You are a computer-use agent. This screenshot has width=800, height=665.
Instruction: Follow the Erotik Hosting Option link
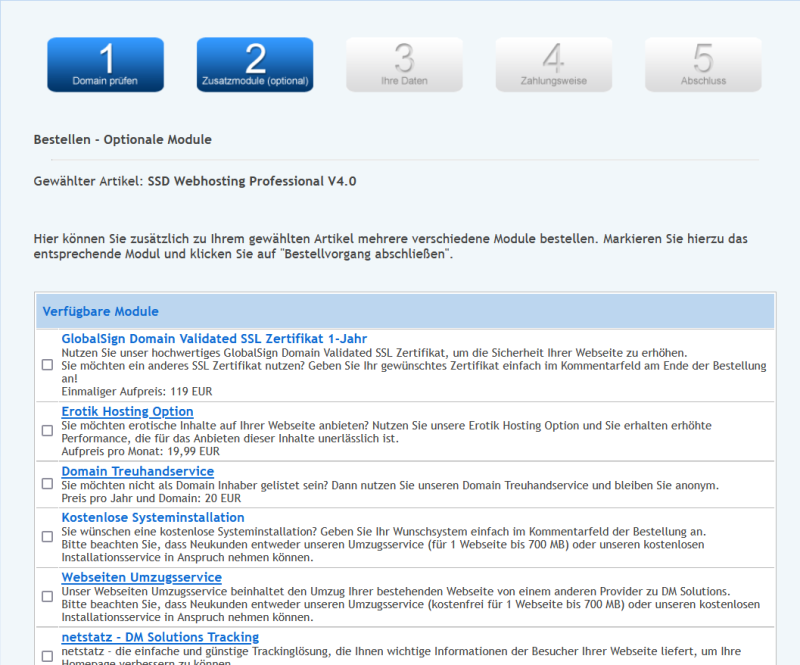point(127,412)
